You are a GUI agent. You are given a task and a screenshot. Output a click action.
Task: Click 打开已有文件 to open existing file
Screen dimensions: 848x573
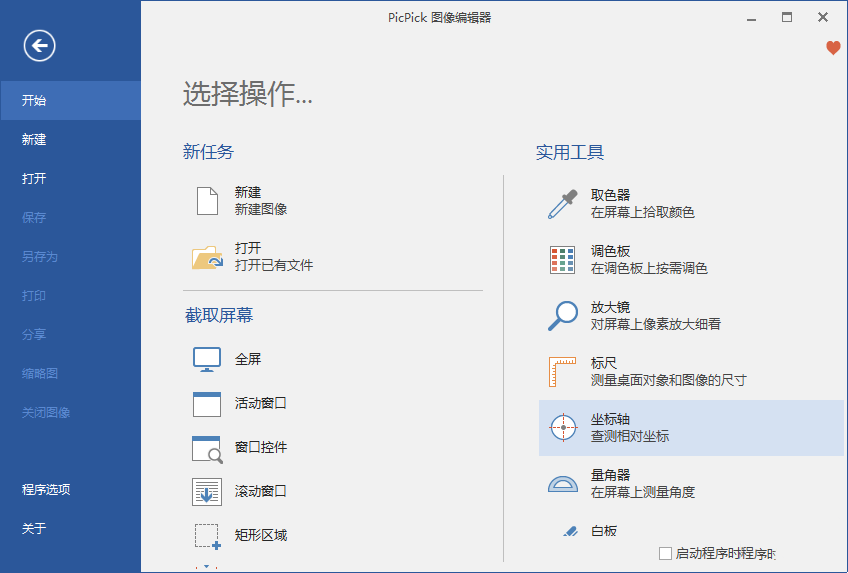(x=274, y=265)
